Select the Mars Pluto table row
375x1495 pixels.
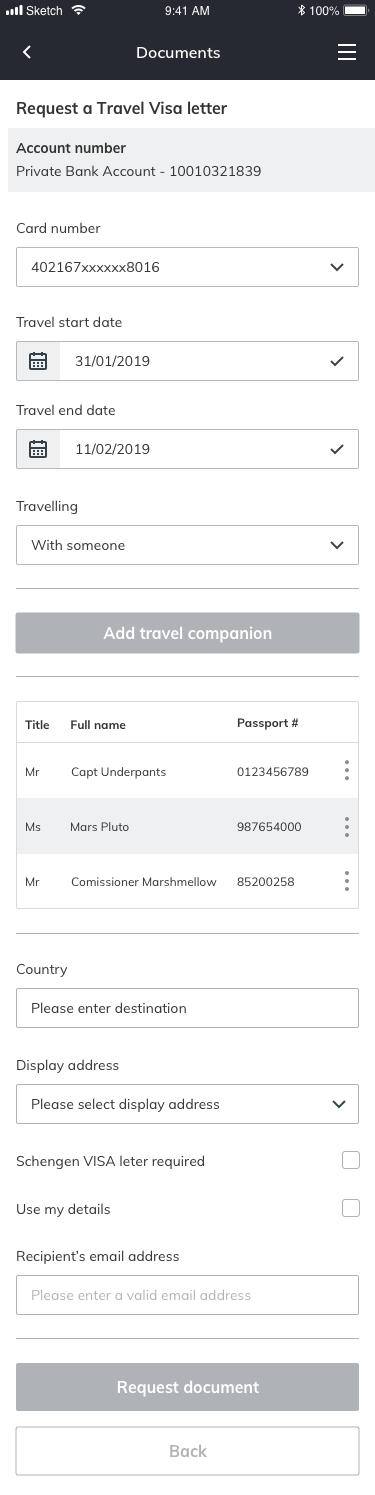[x=187, y=827]
